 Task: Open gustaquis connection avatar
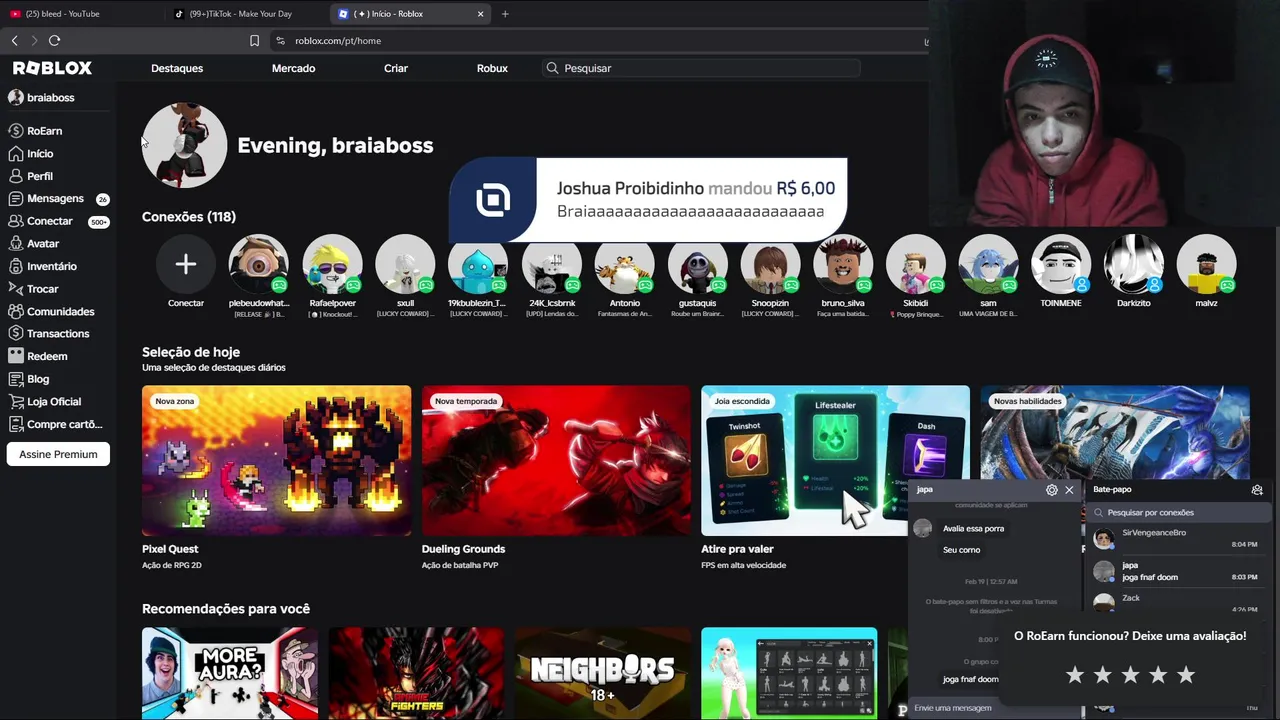pos(697,265)
